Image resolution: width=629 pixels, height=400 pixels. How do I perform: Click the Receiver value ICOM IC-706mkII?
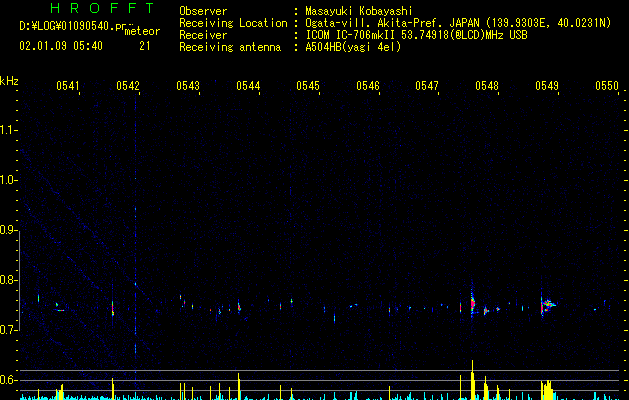point(351,35)
